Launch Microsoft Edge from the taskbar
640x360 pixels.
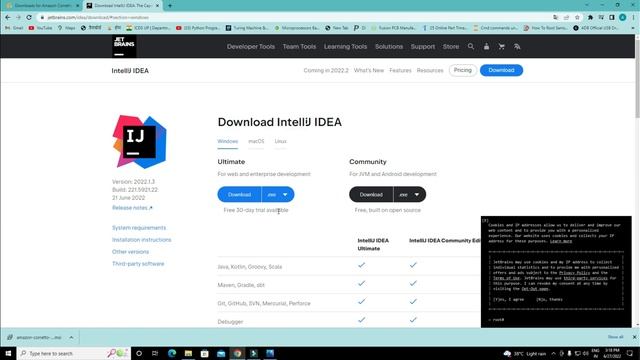[x=172, y=353]
